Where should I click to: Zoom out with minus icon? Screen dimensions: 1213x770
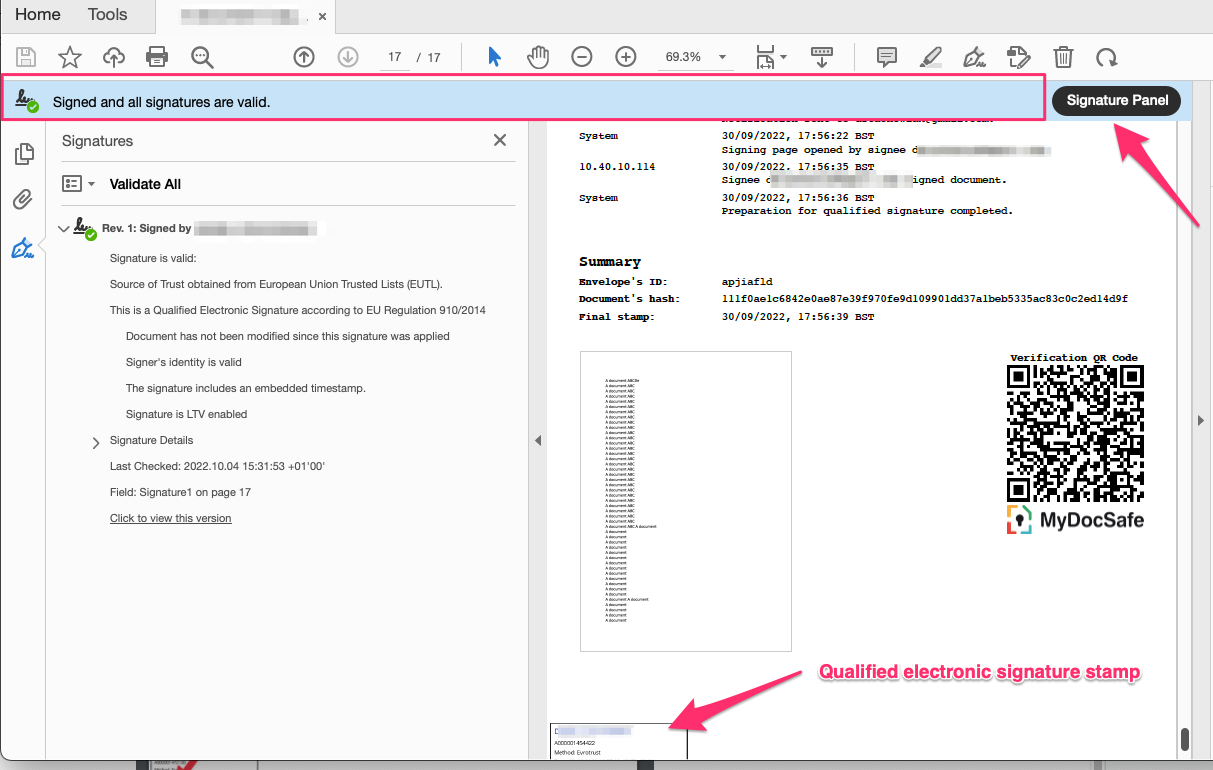[582, 57]
